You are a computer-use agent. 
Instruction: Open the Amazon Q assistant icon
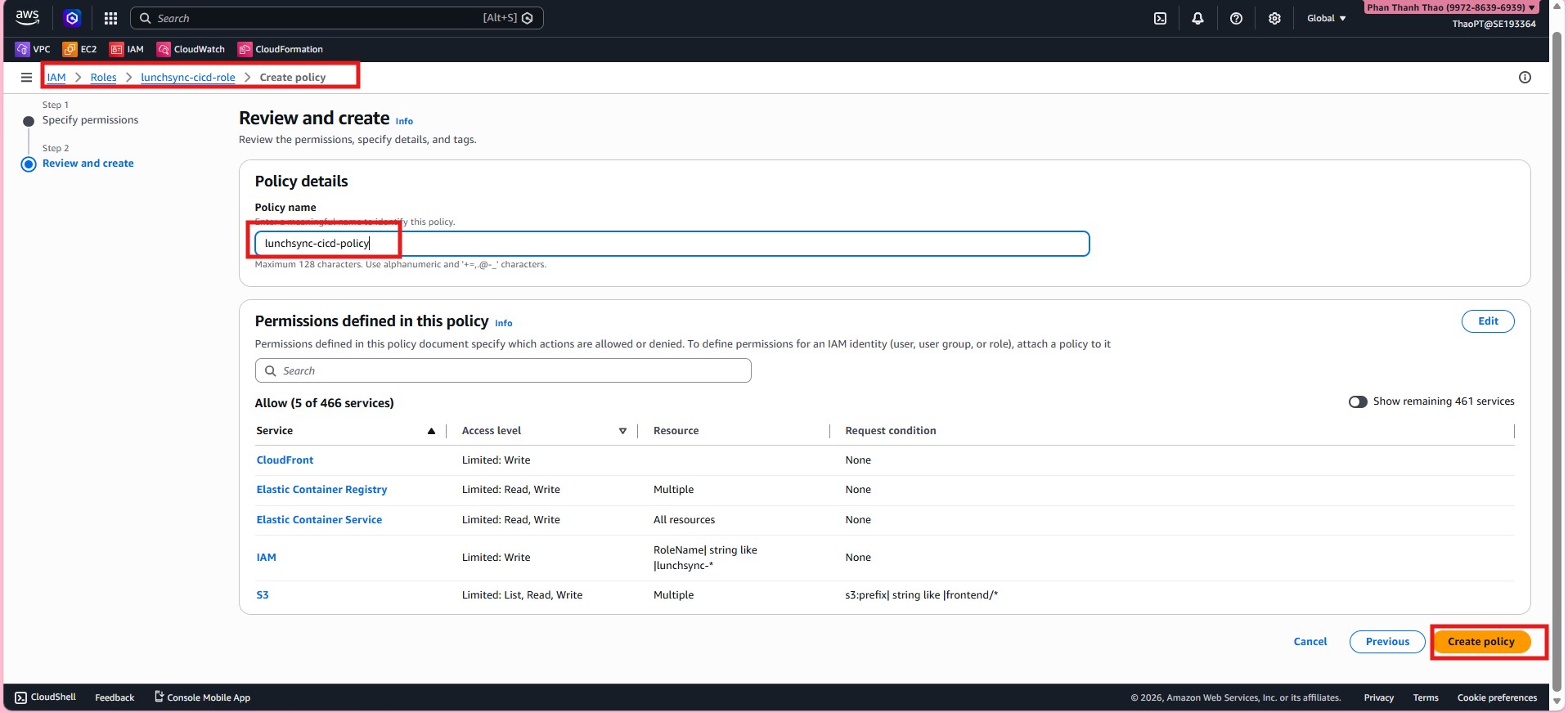coord(72,18)
